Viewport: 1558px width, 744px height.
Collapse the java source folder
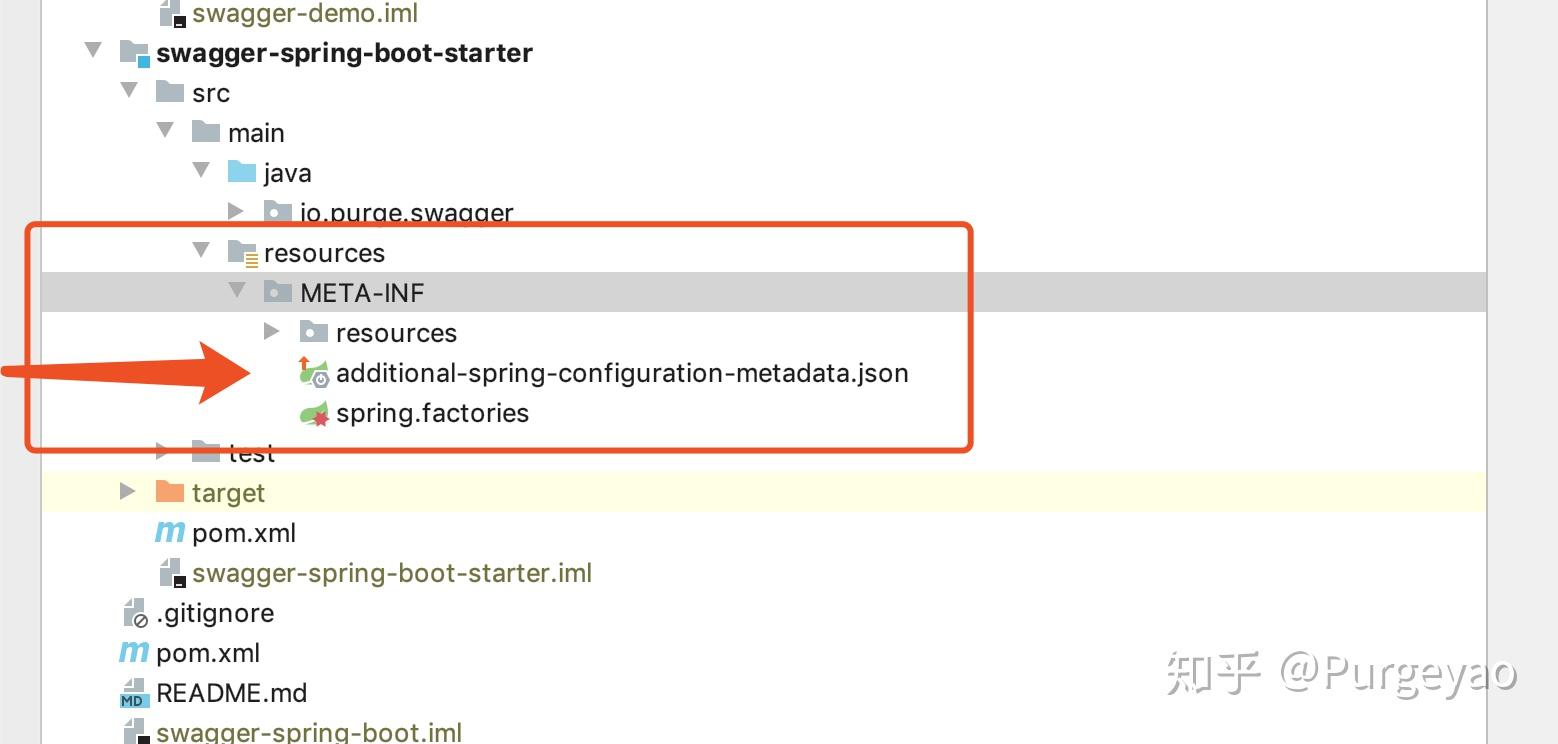click(201, 171)
